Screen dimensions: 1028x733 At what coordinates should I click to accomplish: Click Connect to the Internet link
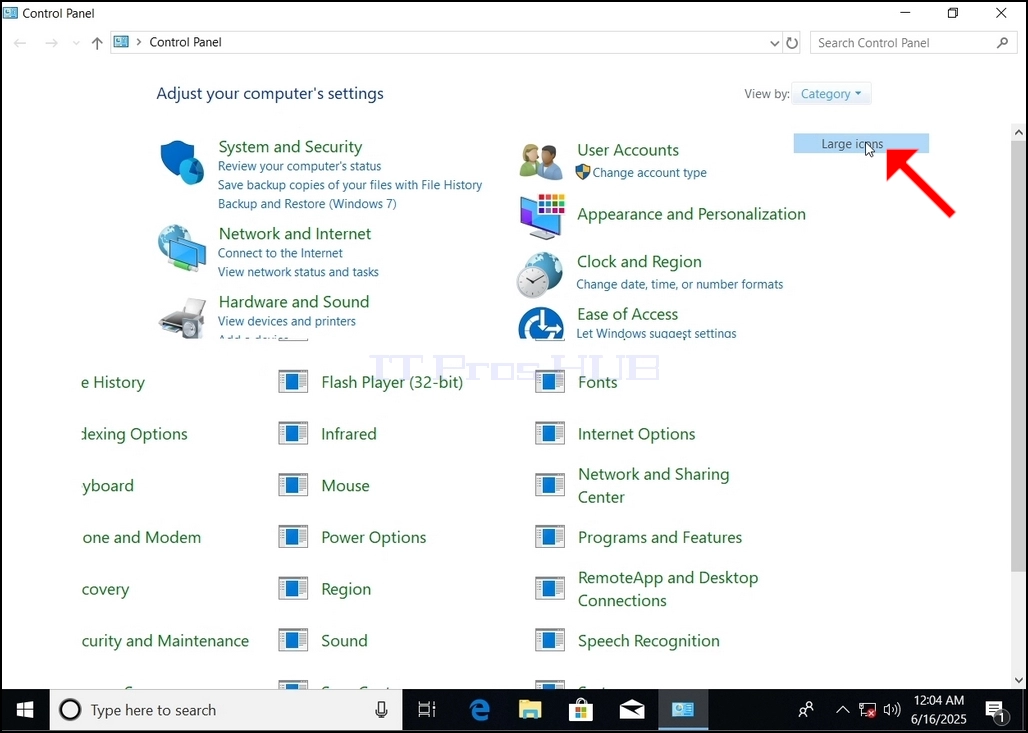[280, 253]
